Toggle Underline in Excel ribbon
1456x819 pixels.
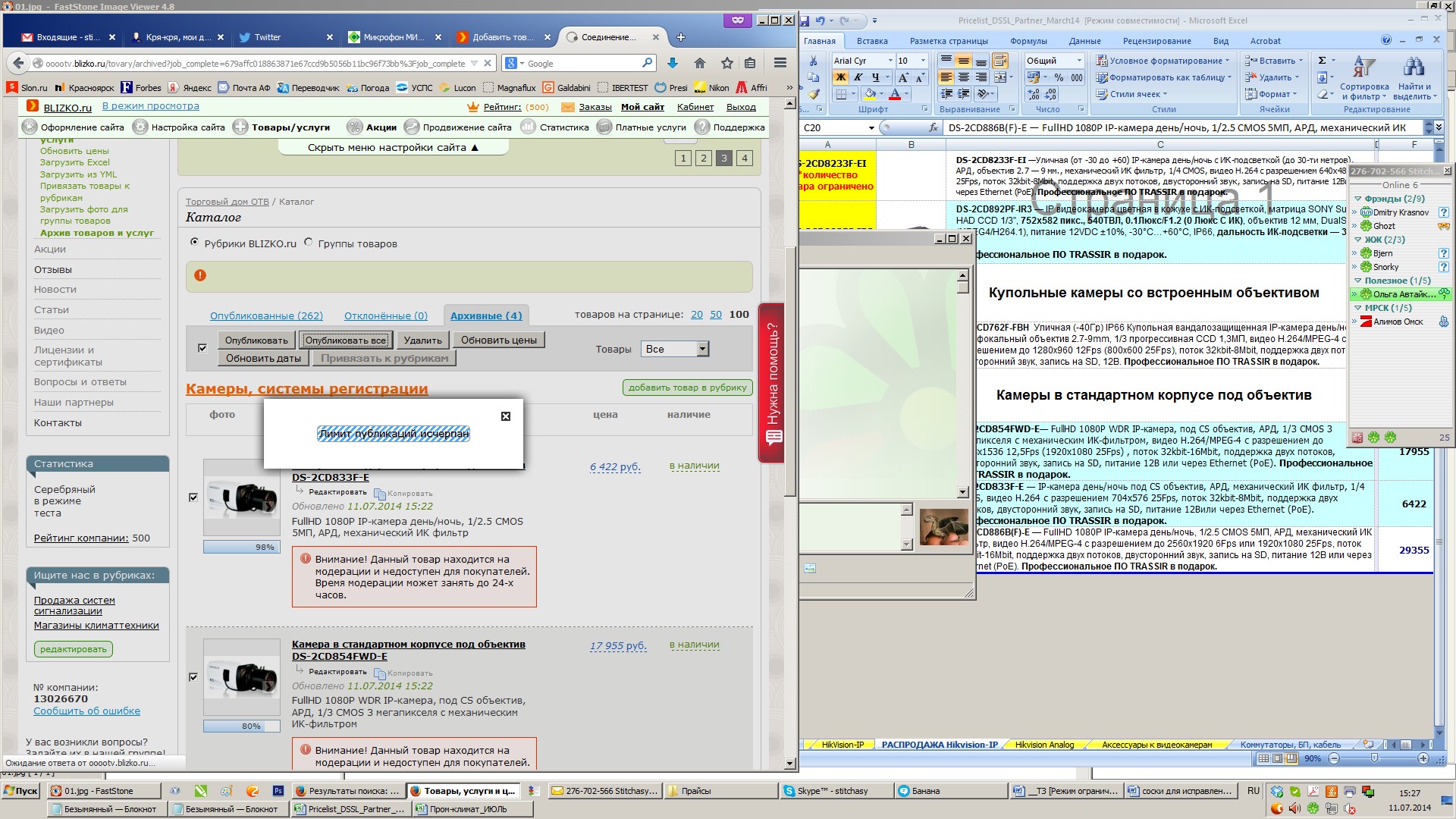point(875,77)
